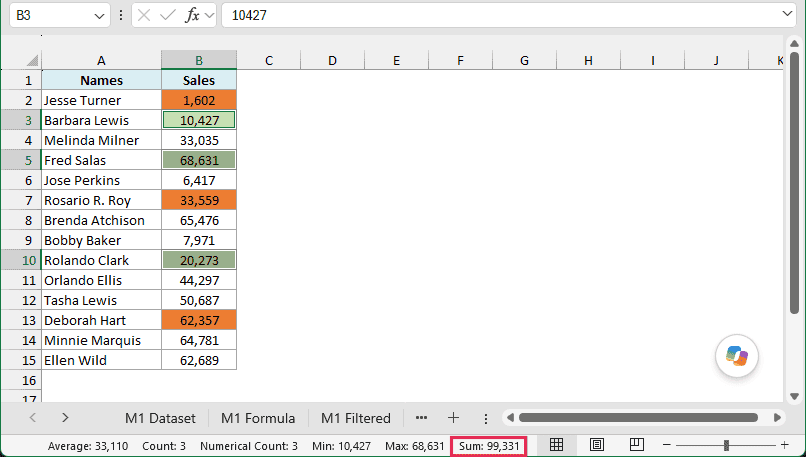Select orange cell with 33,559
Viewport: 806px width, 457px height.
199,200
